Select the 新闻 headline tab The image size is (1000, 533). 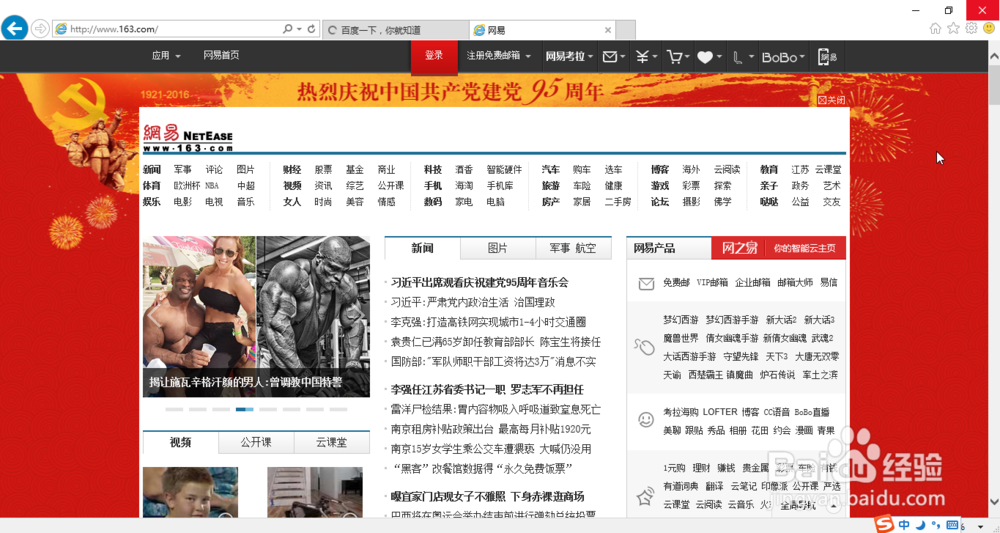(422, 248)
